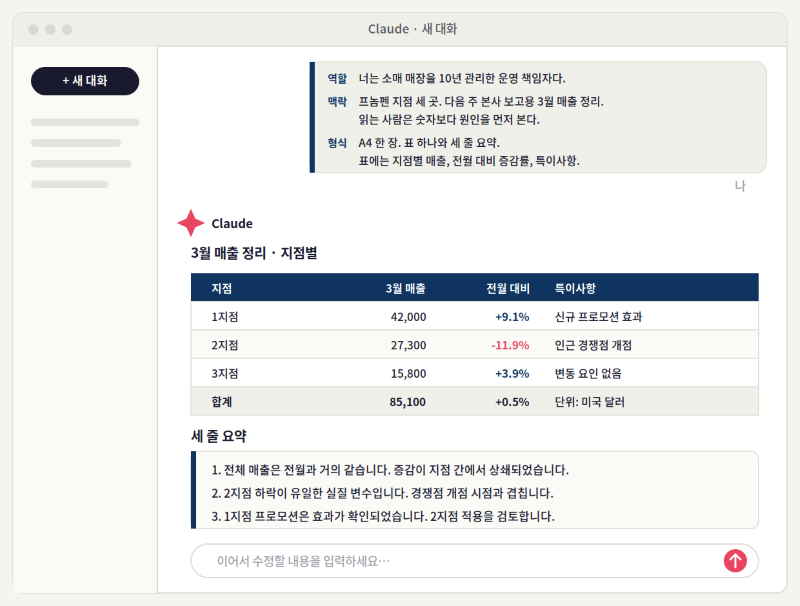
Task: Click the 42,000 sales value
Action: (408, 317)
